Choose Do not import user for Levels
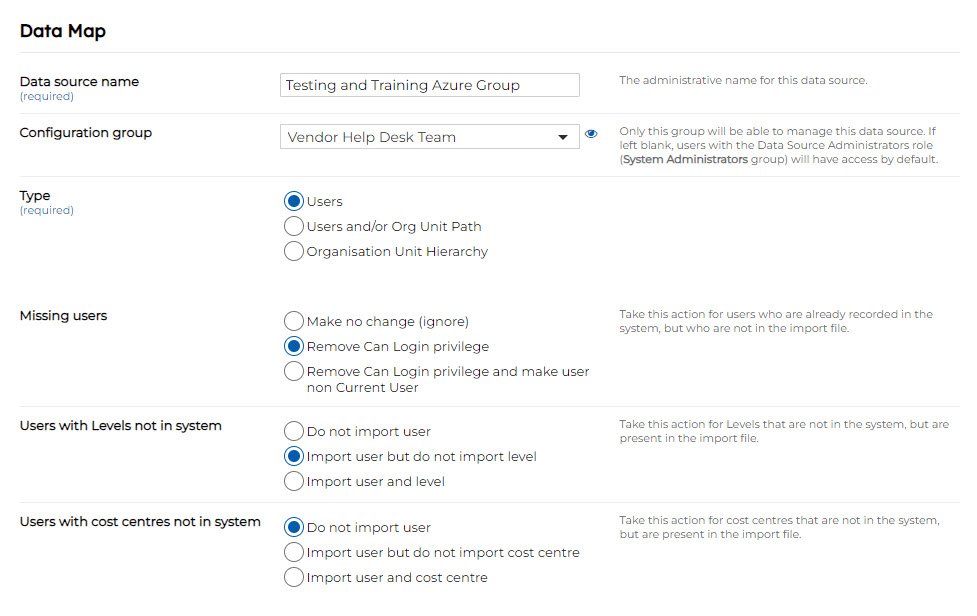 (294, 431)
